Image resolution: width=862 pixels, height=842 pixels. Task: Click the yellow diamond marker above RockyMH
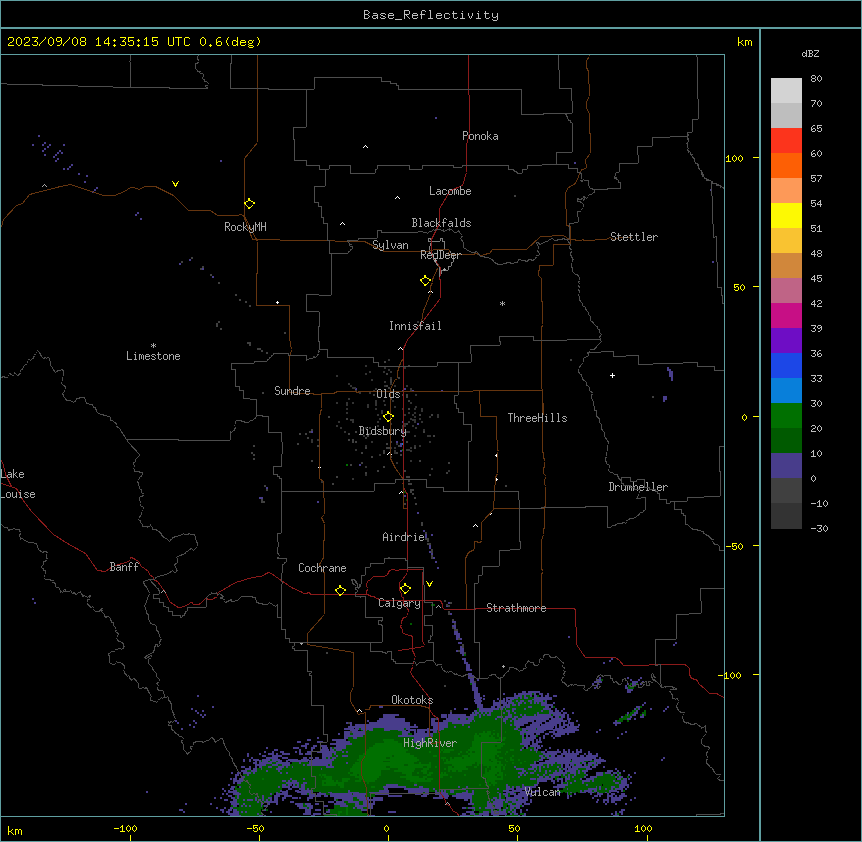tap(250, 204)
